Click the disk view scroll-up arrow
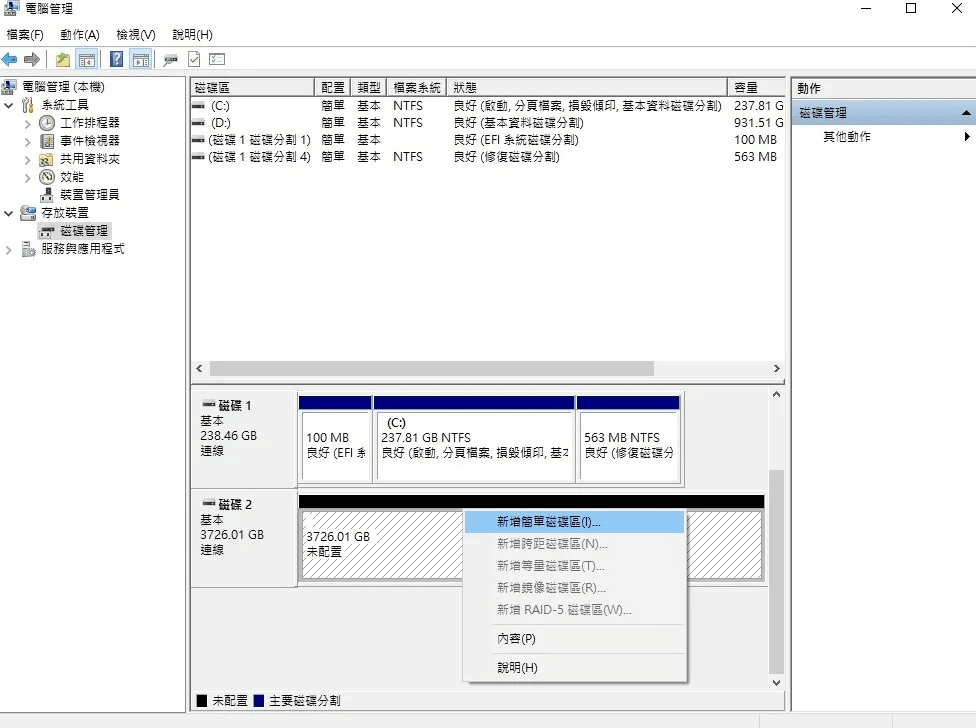 click(776, 394)
